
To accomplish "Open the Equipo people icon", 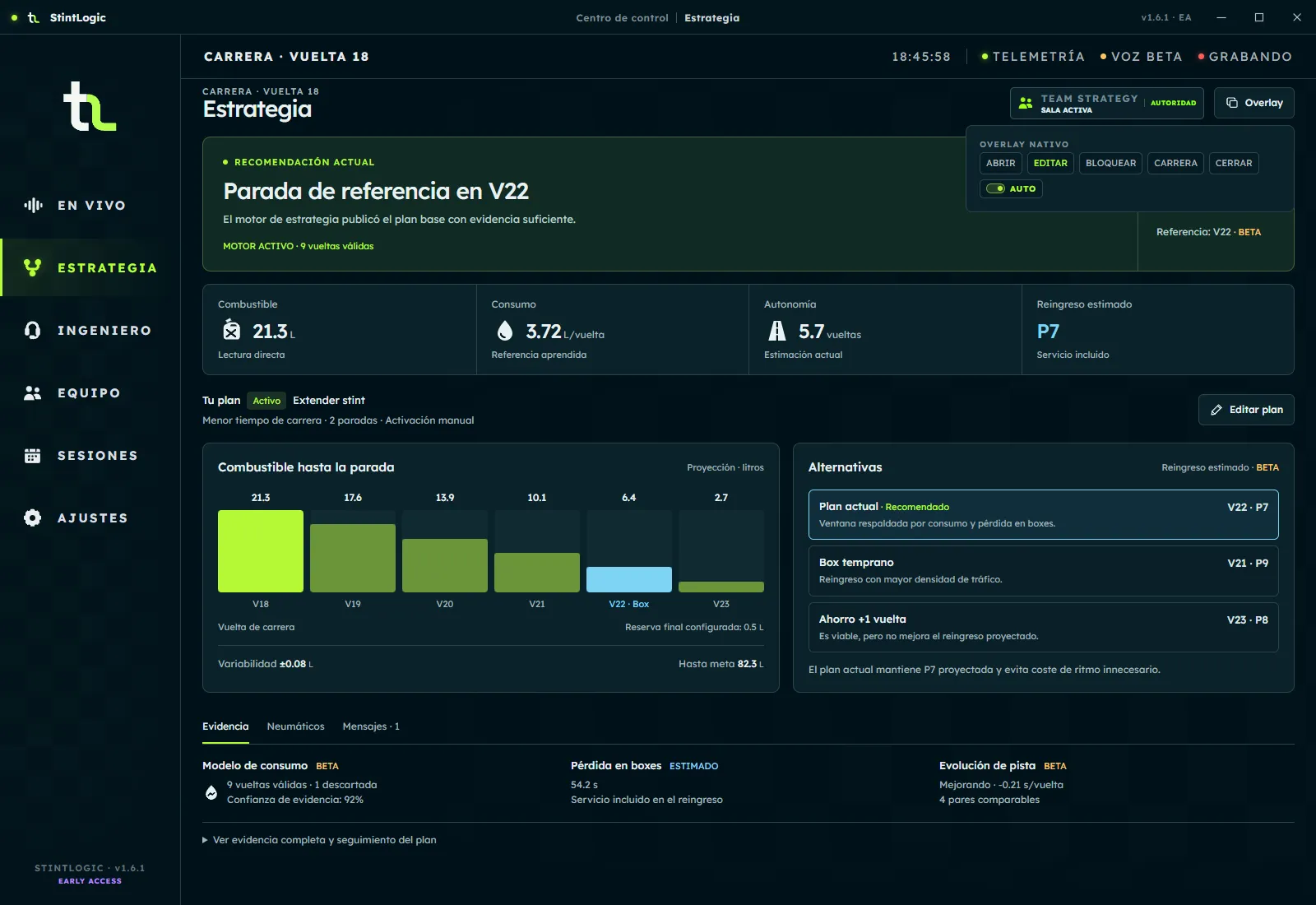I will [x=33, y=393].
